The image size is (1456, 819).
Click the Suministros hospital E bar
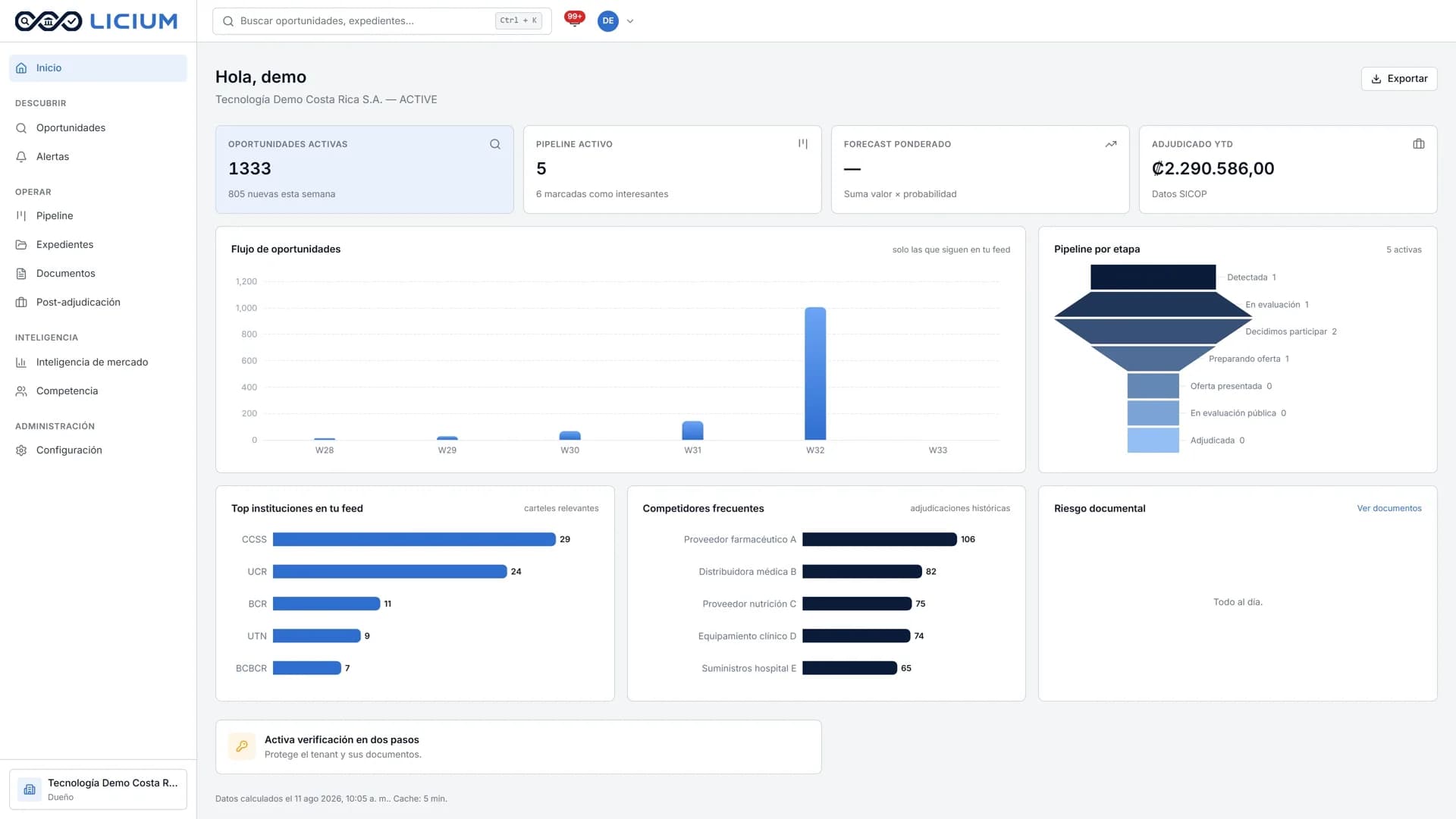(x=850, y=669)
